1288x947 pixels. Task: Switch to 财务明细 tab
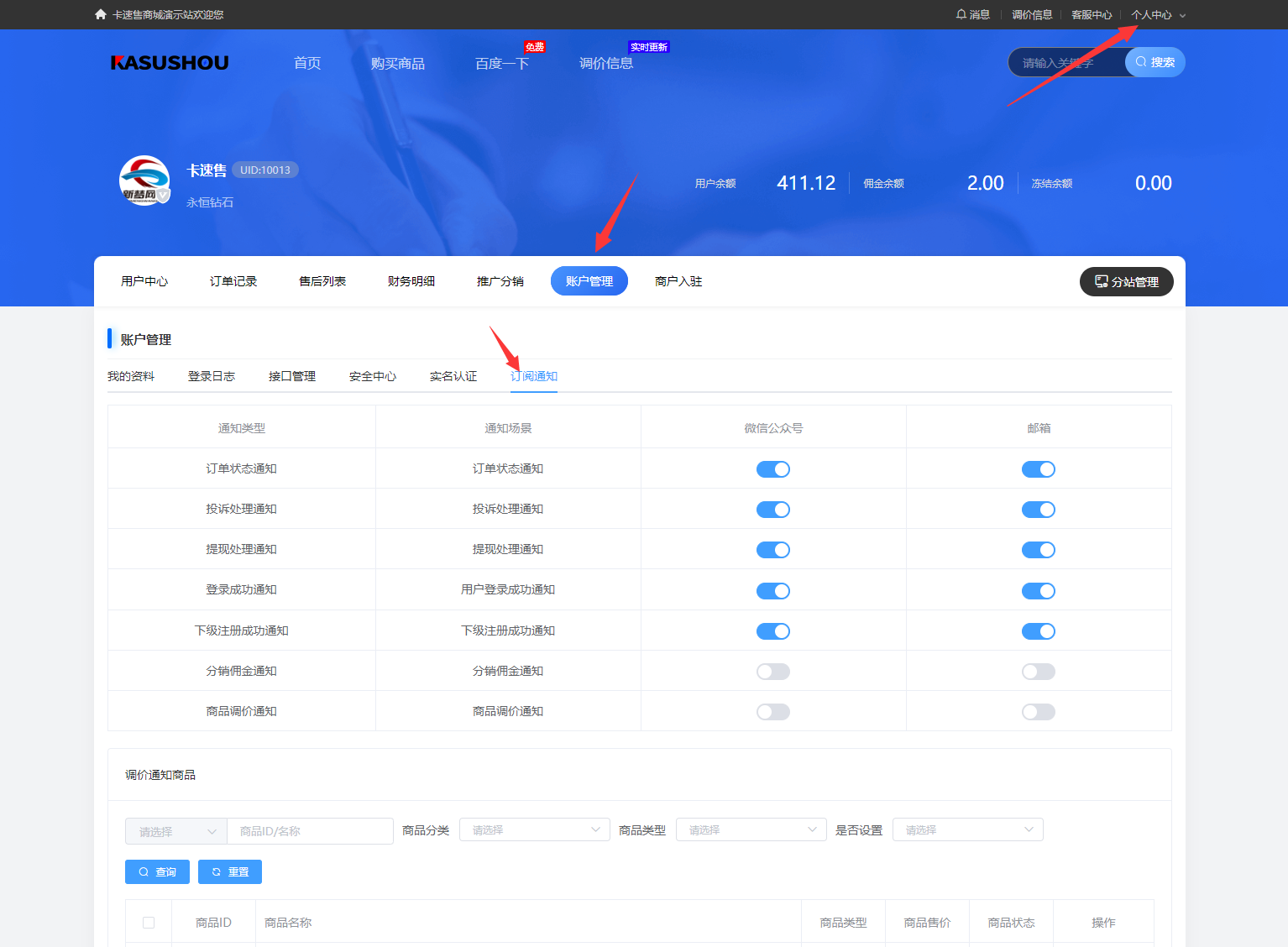pos(411,281)
